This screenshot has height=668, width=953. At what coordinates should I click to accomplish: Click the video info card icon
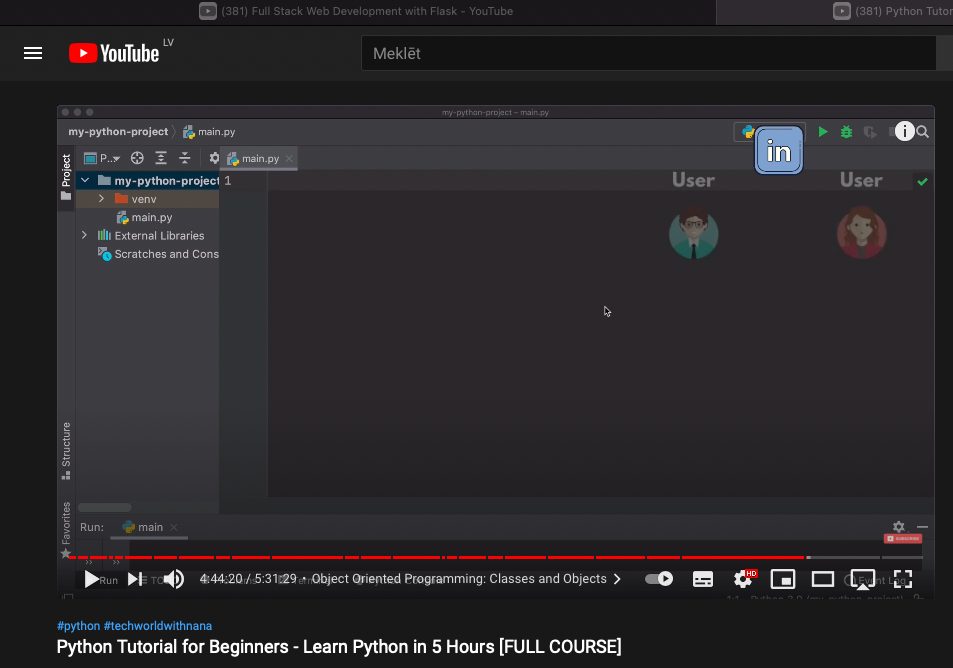pos(904,131)
